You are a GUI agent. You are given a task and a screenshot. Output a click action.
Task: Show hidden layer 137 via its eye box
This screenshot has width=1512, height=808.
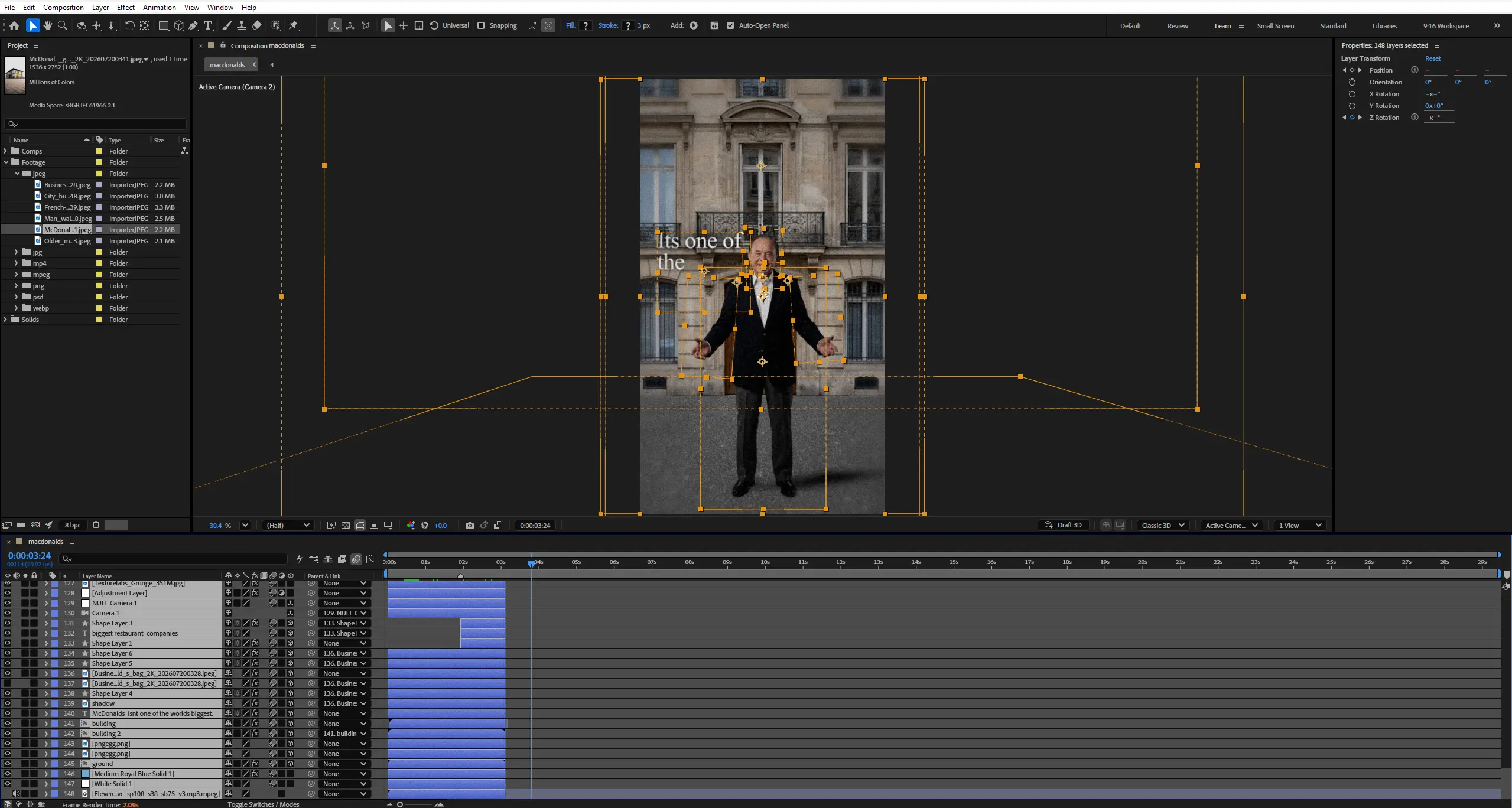(x=7, y=683)
